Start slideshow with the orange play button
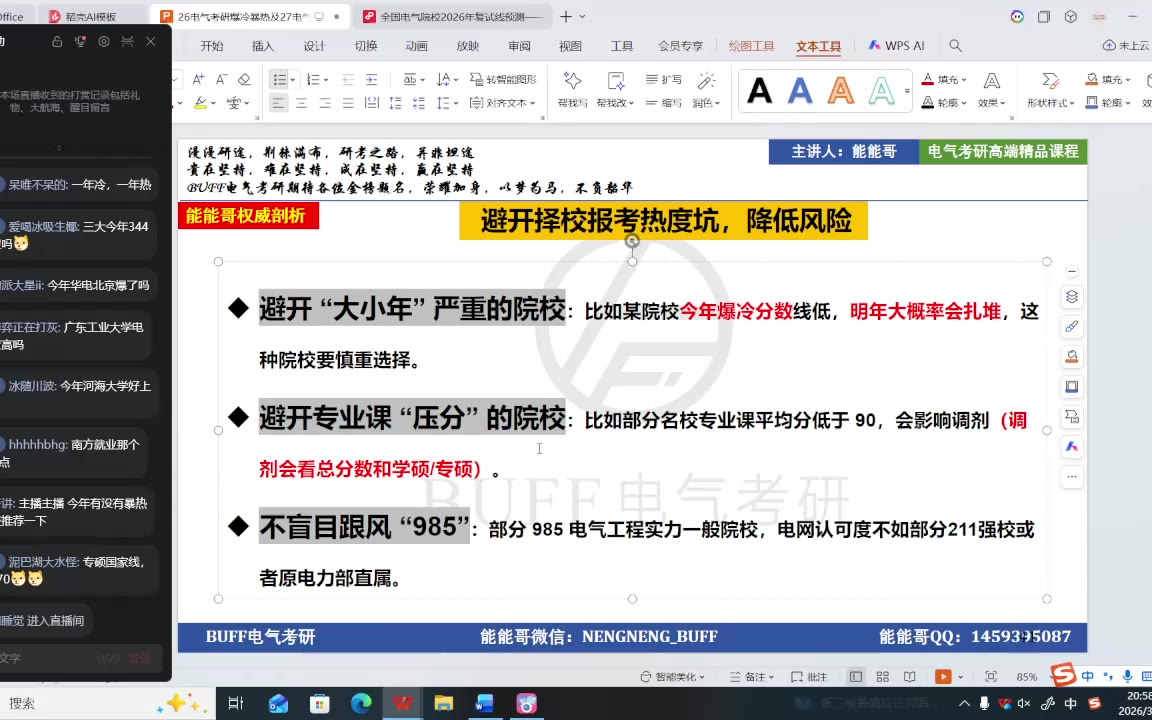Image resolution: width=1152 pixels, height=720 pixels. (942, 677)
